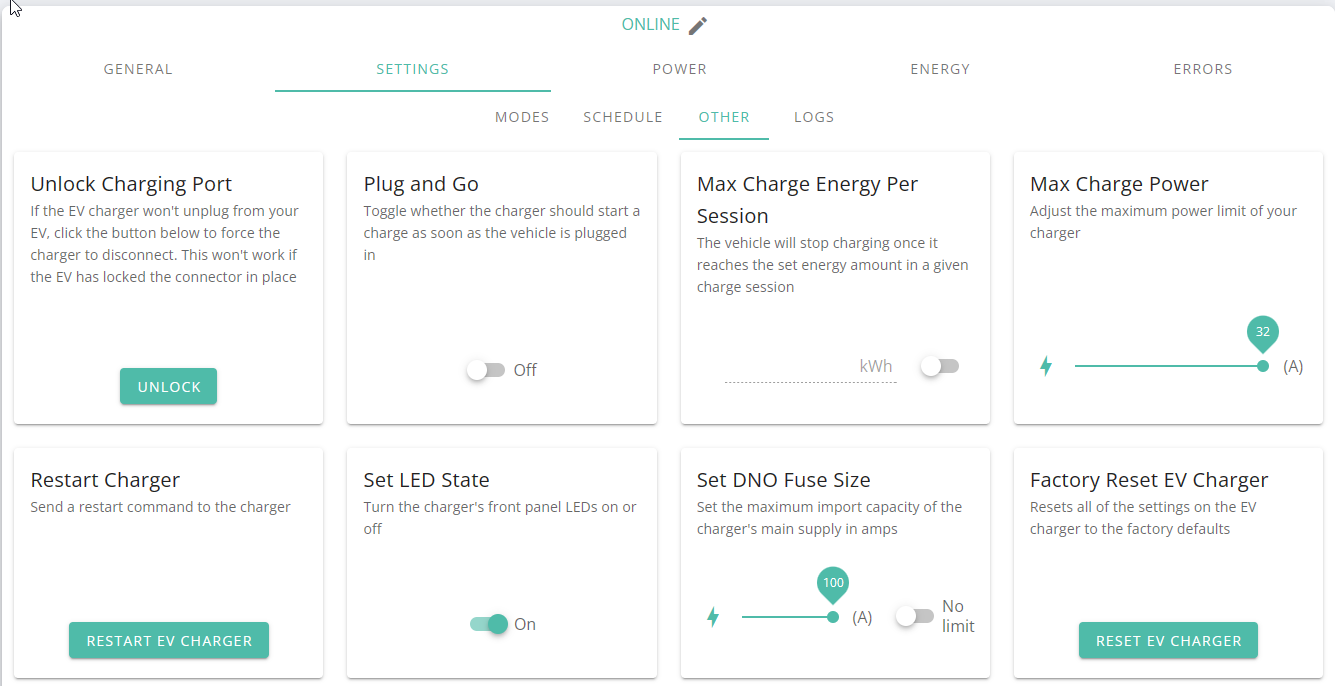The width and height of the screenshot is (1335, 686).
Task: Enable the No limit fuse size switch
Action: [x=915, y=616]
